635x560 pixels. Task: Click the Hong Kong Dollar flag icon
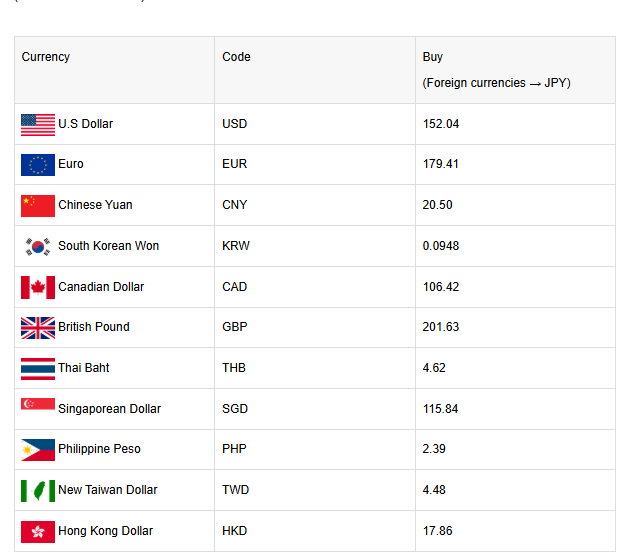click(x=38, y=532)
